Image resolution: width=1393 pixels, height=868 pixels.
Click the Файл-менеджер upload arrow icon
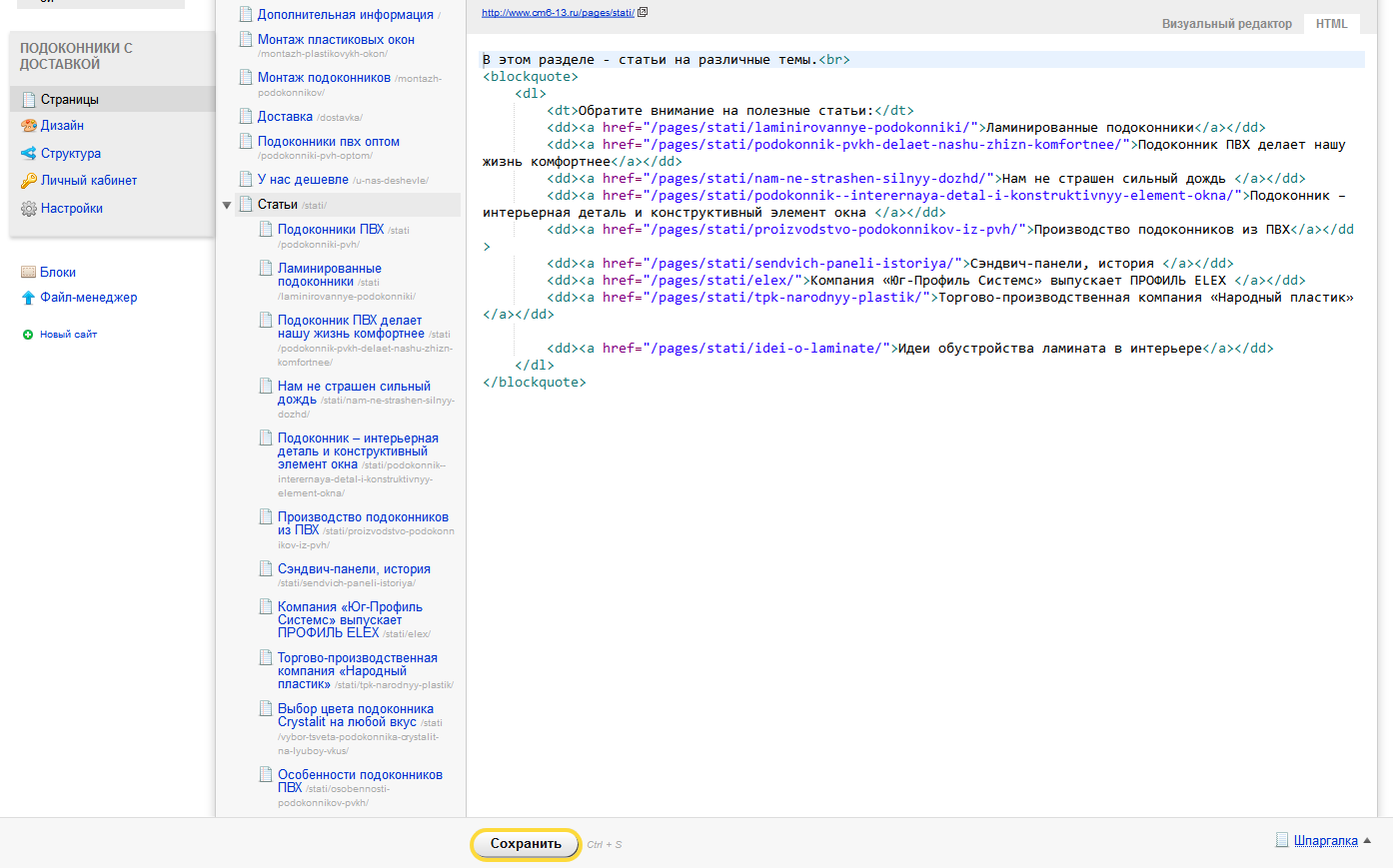point(29,298)
